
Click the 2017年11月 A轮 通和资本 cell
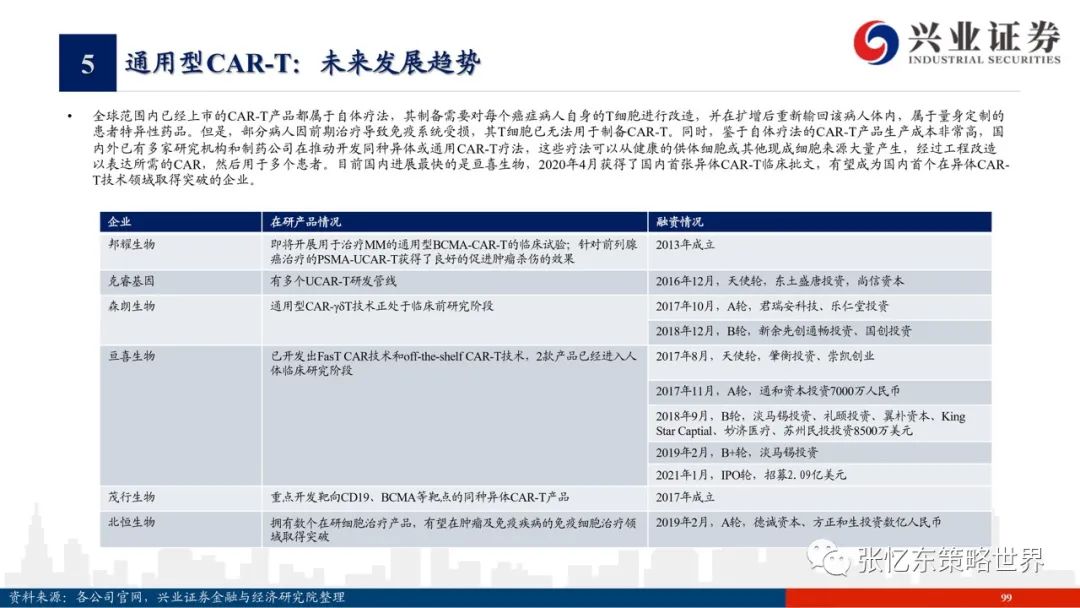820,392
